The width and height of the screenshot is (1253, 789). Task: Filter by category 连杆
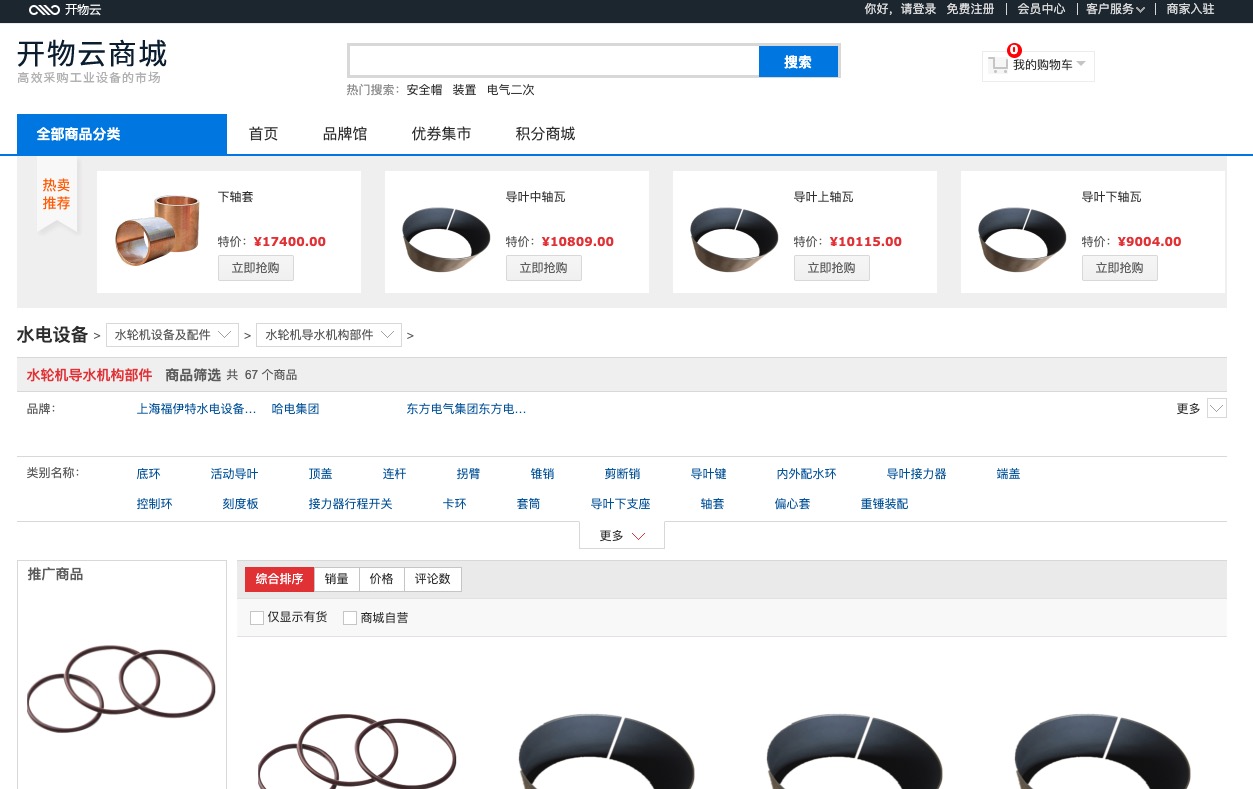click(395, 474)
